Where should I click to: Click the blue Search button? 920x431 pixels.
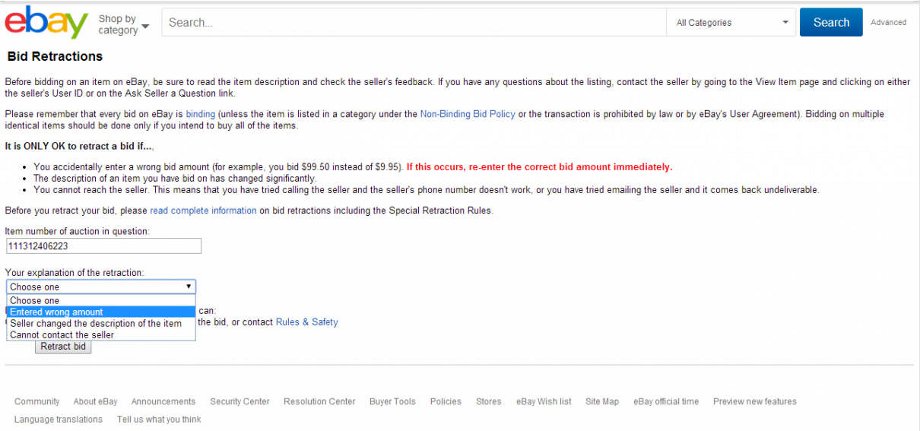click(831, 22)
